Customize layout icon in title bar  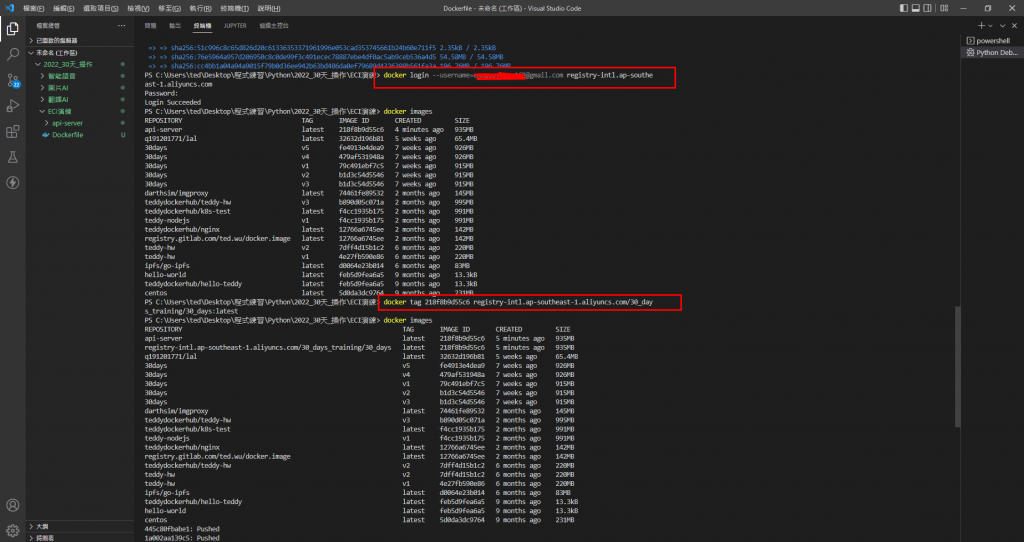click(x=944, y=8)
